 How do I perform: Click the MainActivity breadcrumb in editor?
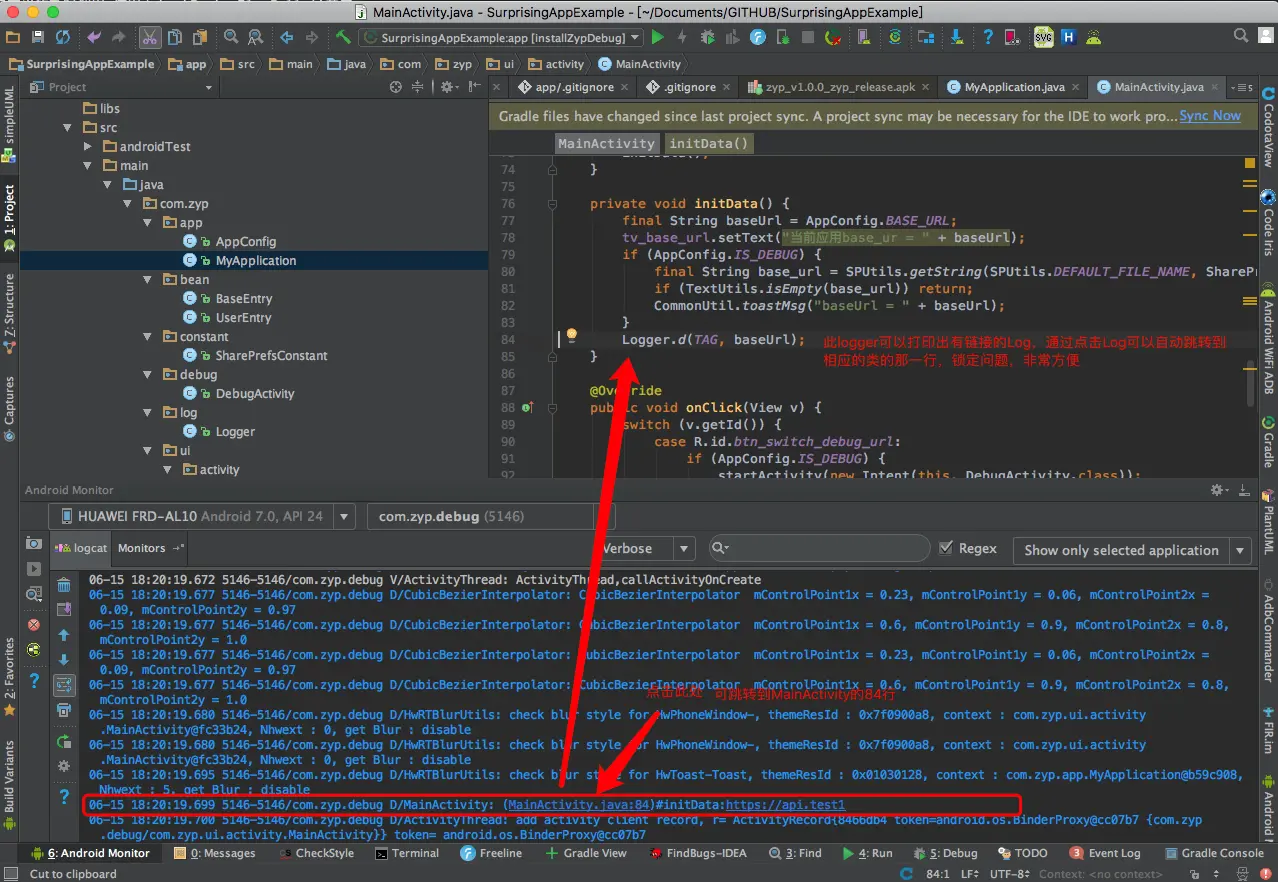(x=607, y=143)
